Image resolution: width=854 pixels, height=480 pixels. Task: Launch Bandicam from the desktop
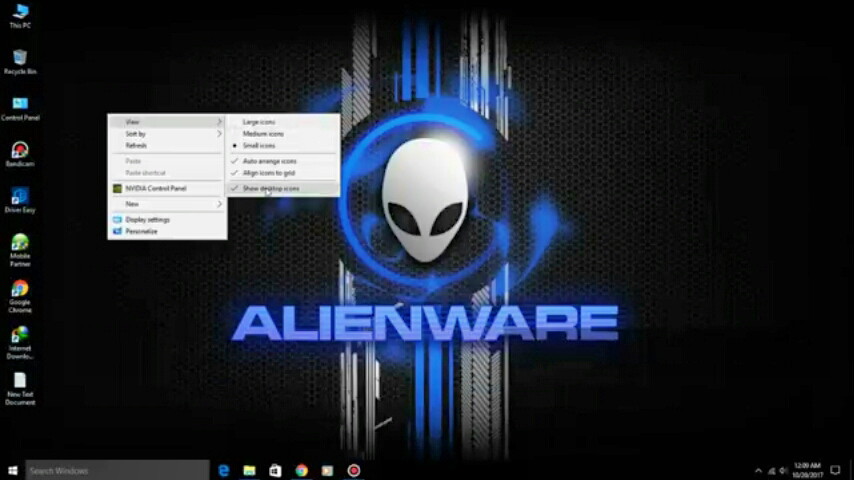[x=20, y=154]
